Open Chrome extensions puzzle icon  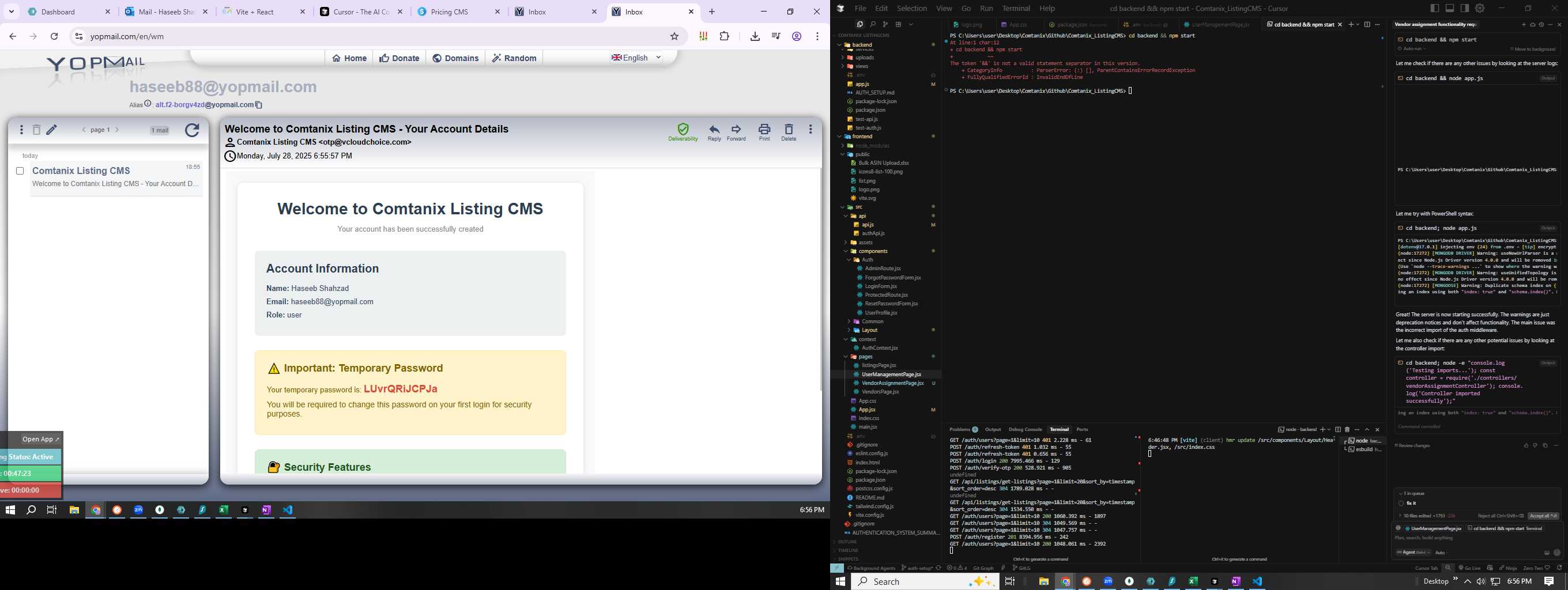tap(725, 36)
